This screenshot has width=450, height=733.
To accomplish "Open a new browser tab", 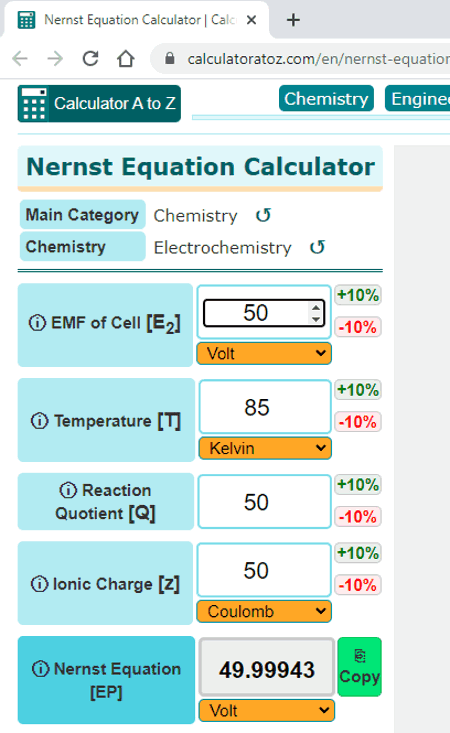I will coord(293,20).
